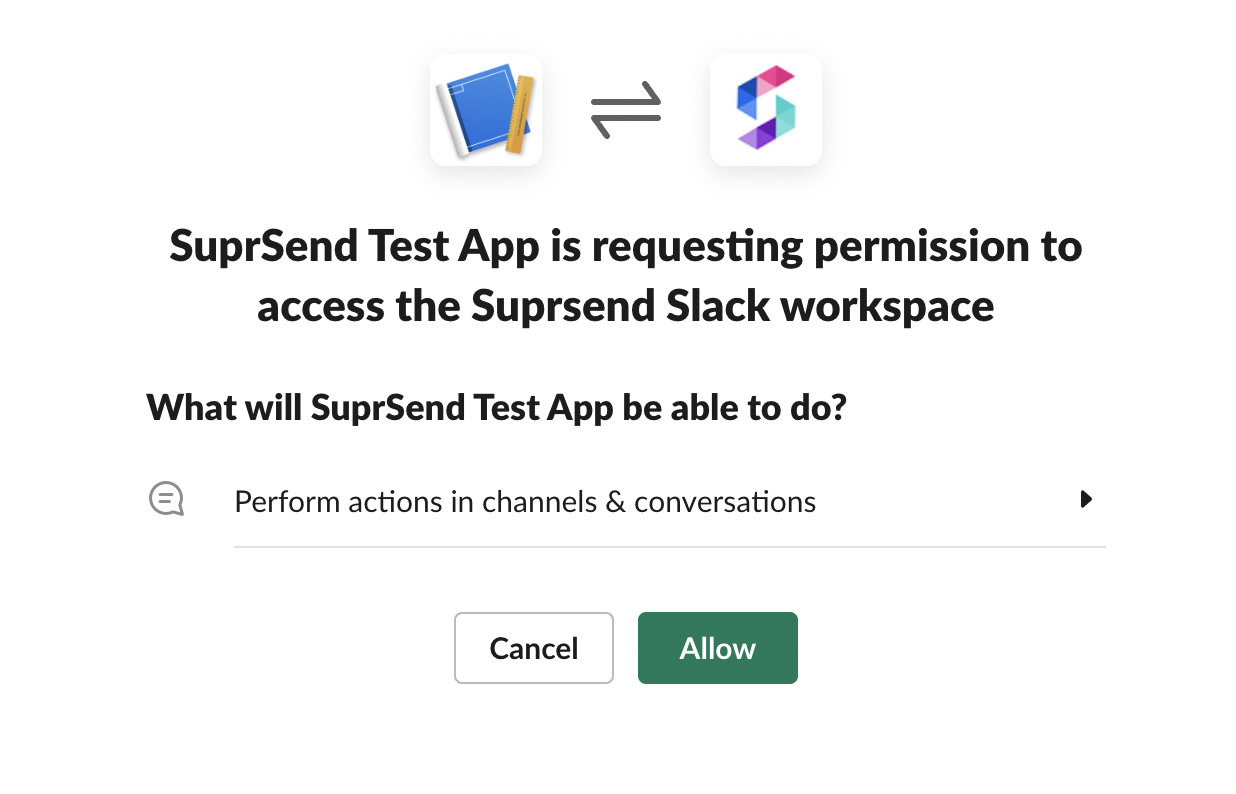The height and width of the screenshot is (794, 1236).
Task: Click the pink top segment of S logo
Action: click(x=768, y=78)
